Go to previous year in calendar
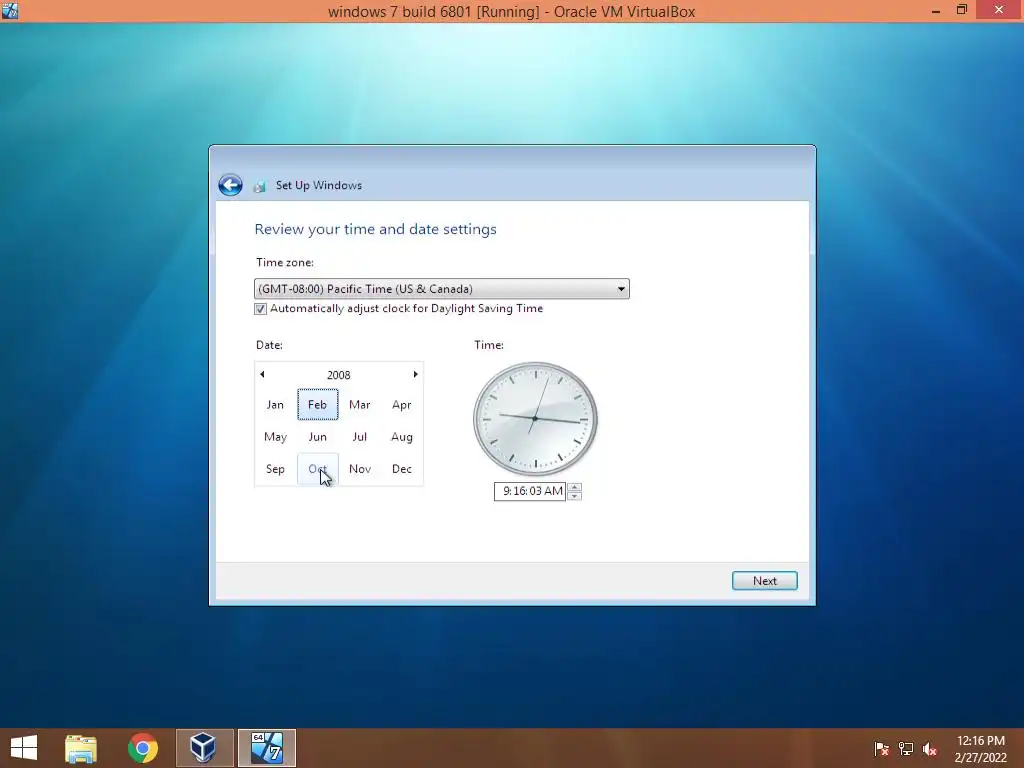This screenshot has width=1024, height=768. [263, 374]
